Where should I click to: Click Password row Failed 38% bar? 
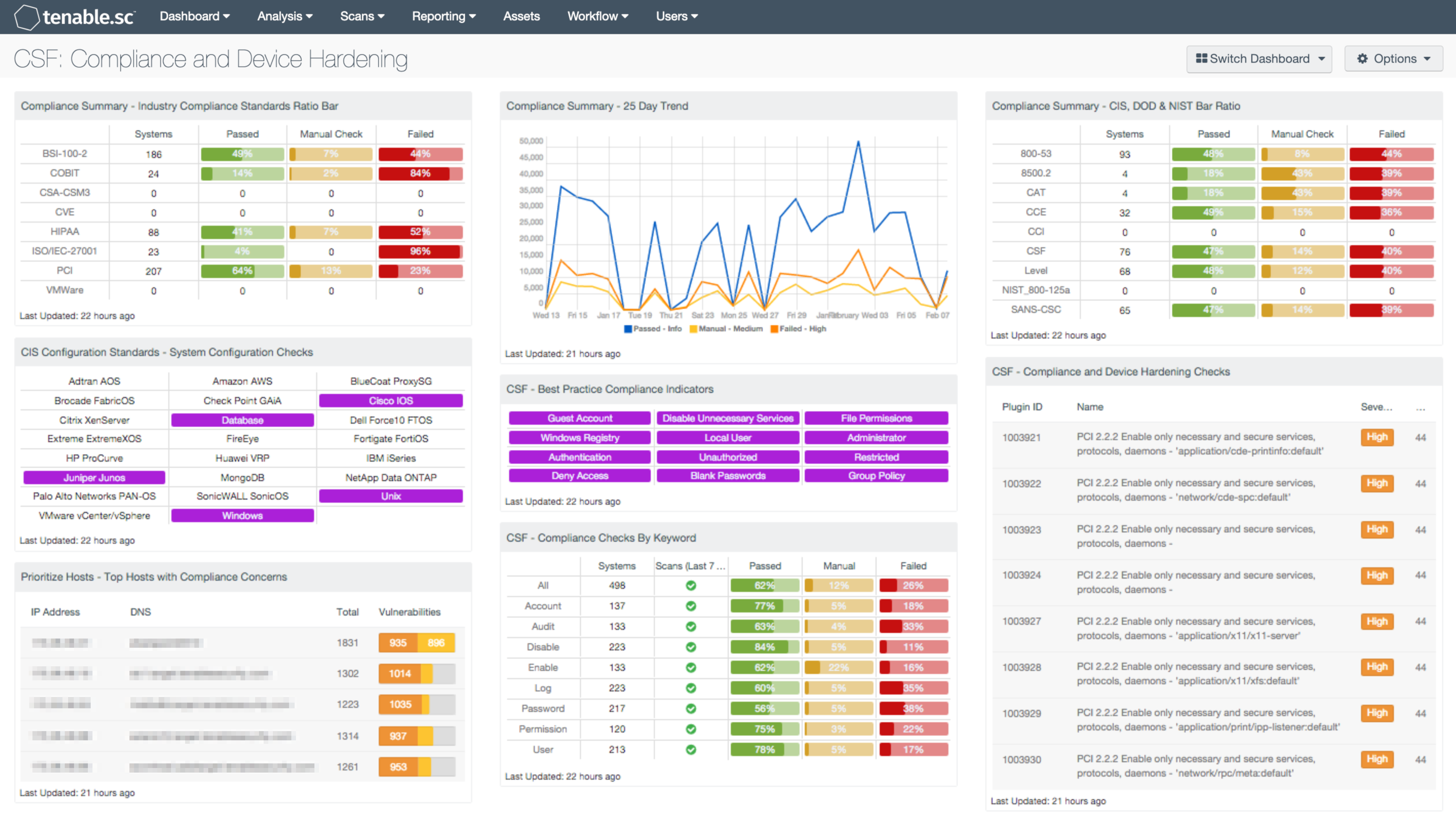(x=913, y=708)
